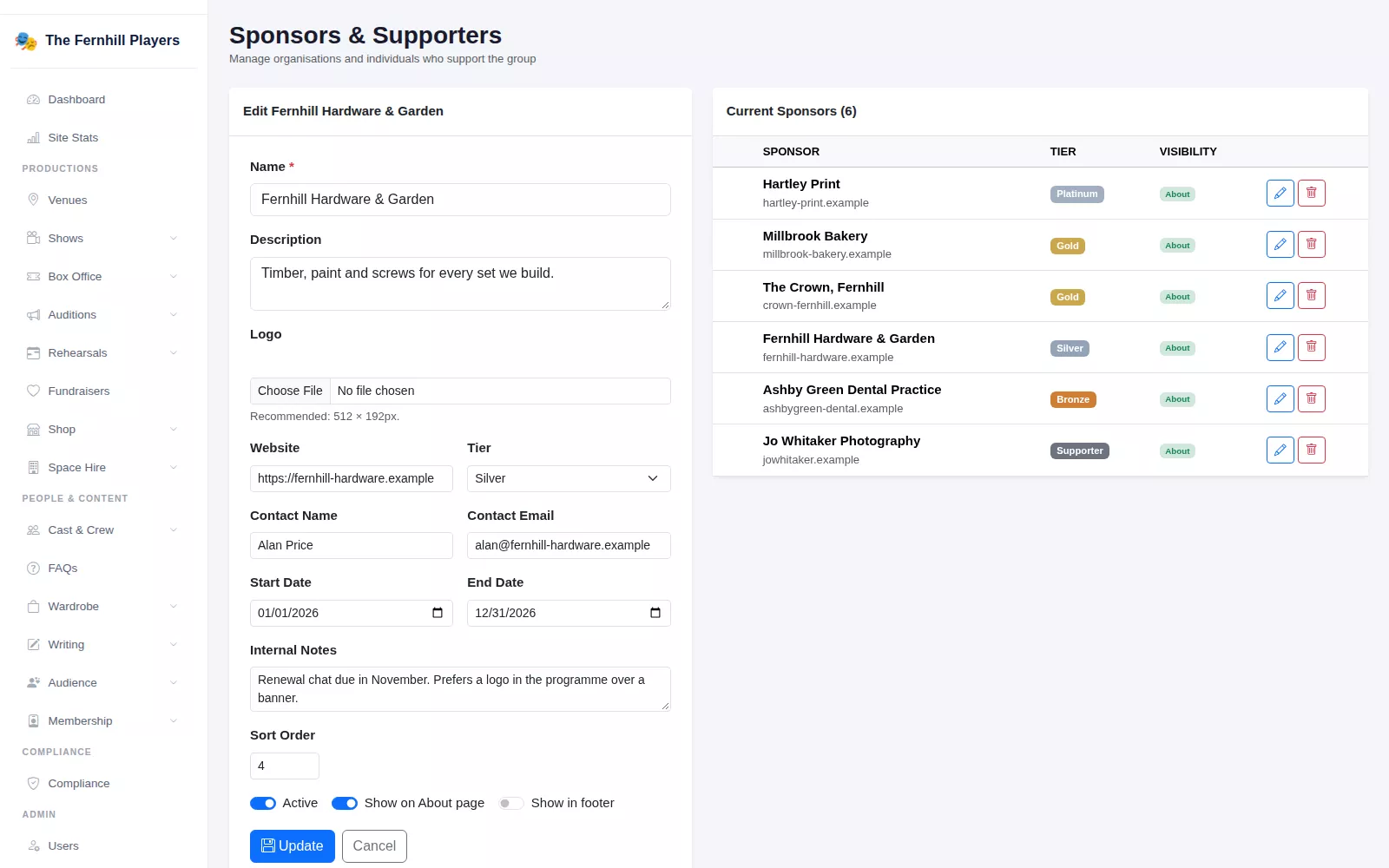
Task: Open Start Date calendar picker icon
Action: [x=438, y=613]
